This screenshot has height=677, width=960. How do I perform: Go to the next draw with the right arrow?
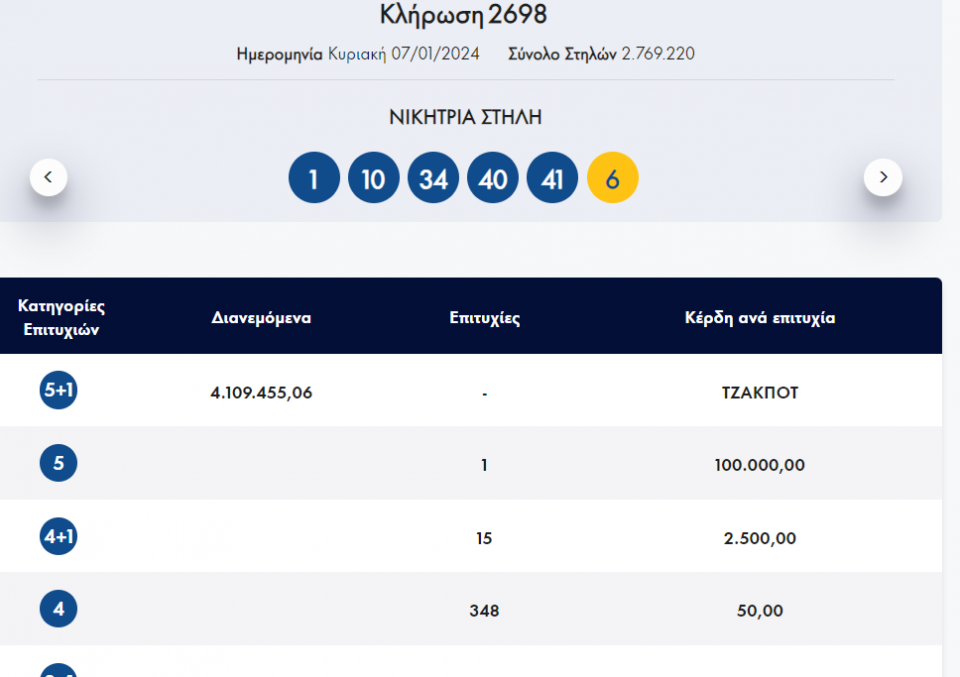click(882, 177)
